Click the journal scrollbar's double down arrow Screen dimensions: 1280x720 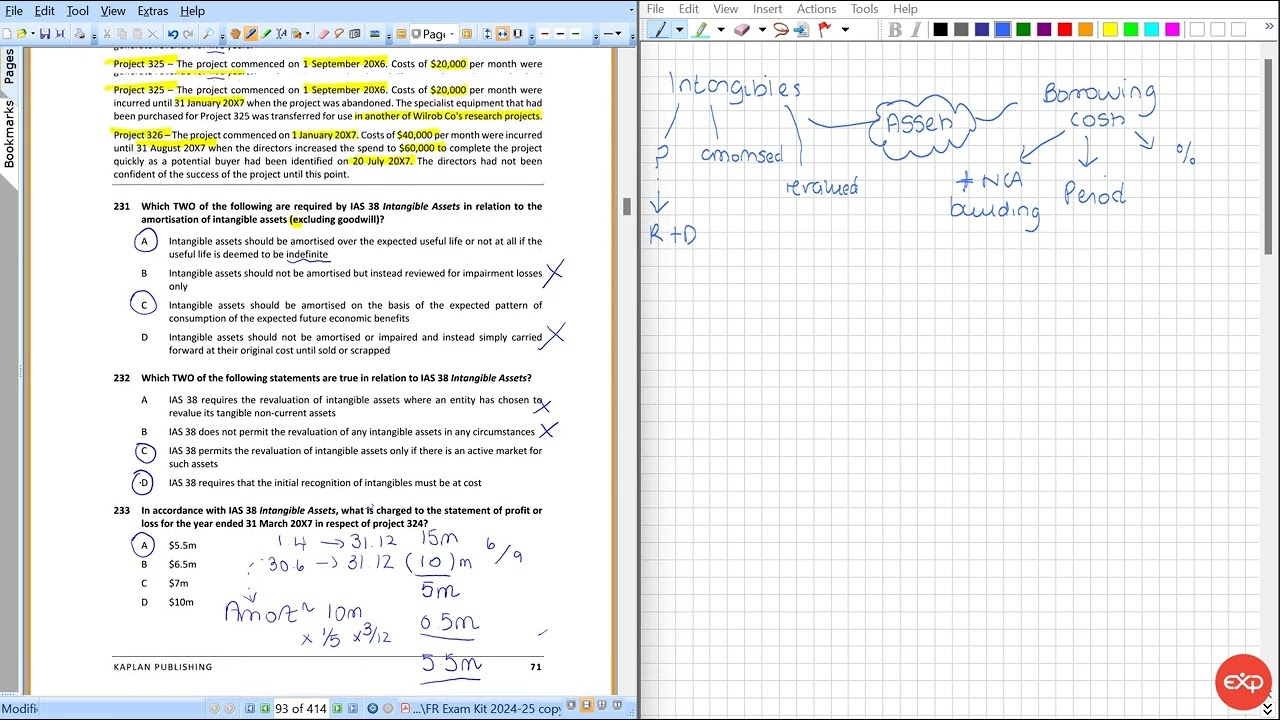coord(1270,709)
